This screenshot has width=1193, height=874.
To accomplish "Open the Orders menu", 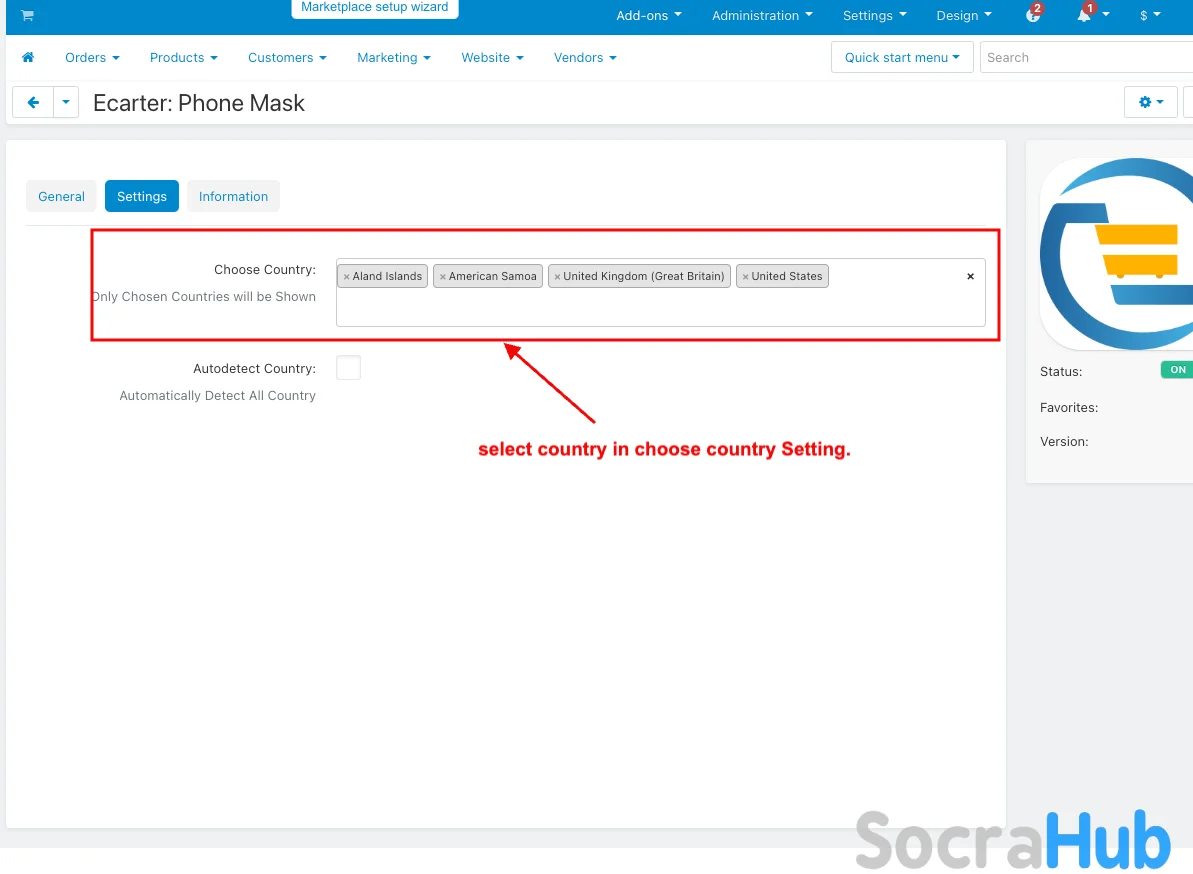I will (92, 57).
